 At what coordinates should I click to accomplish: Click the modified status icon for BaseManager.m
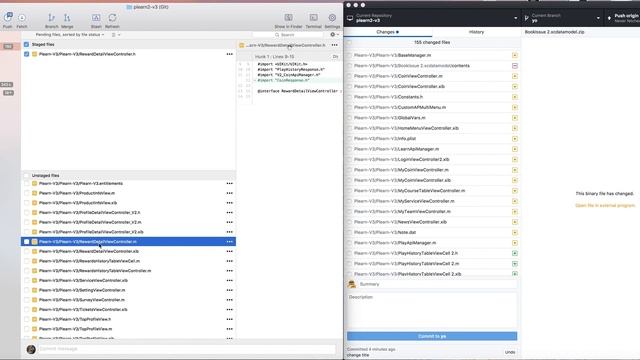click(x=515, y=55)
